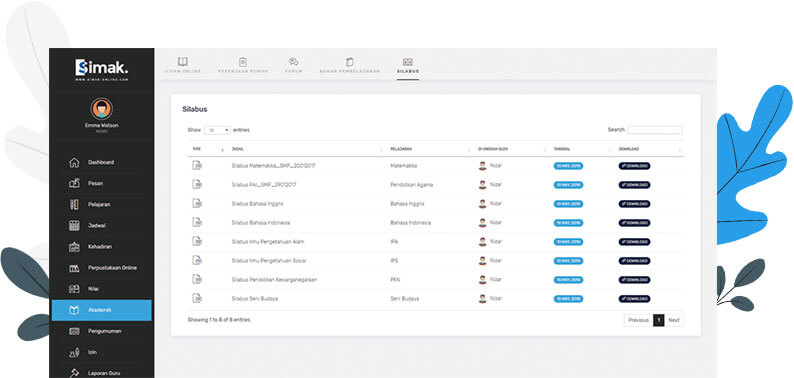794x378 pixels.
Task: Select the Kehadiran attendance icon
Action: tap(74, 247)
